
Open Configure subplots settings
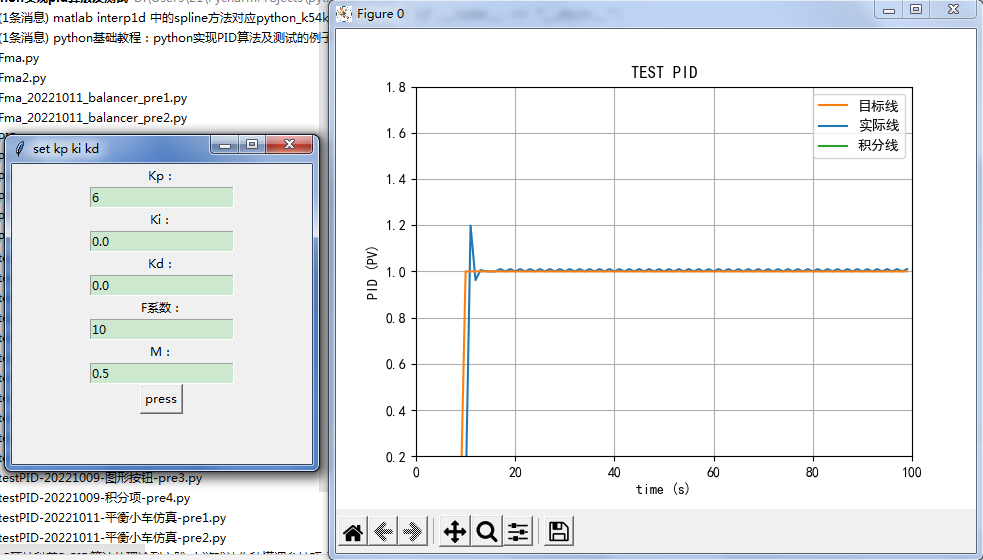coord(517,532)
